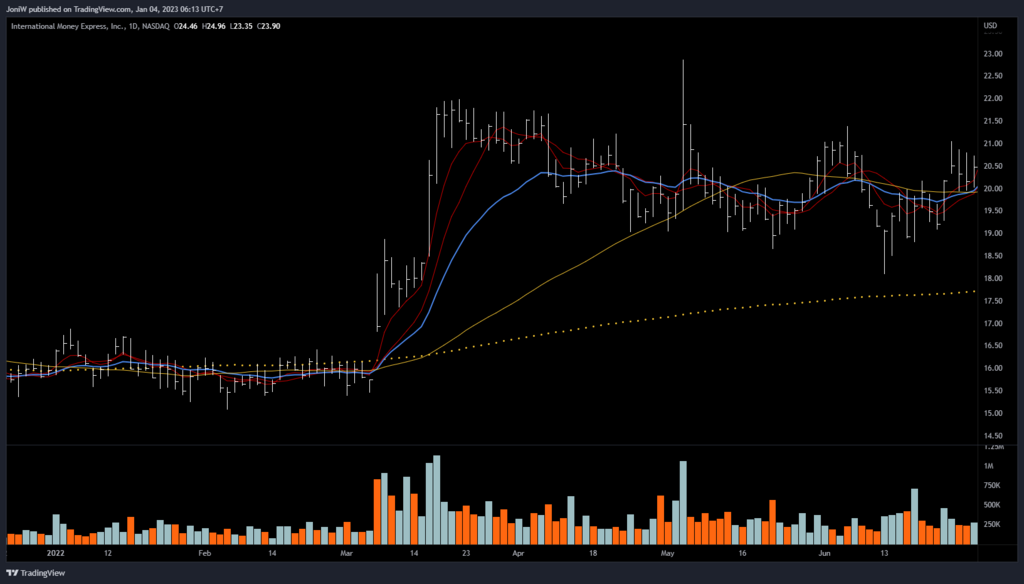Screen dimensions: 1024x584
Task: Click the Mar label on time axis
Action: coord(347,552)
